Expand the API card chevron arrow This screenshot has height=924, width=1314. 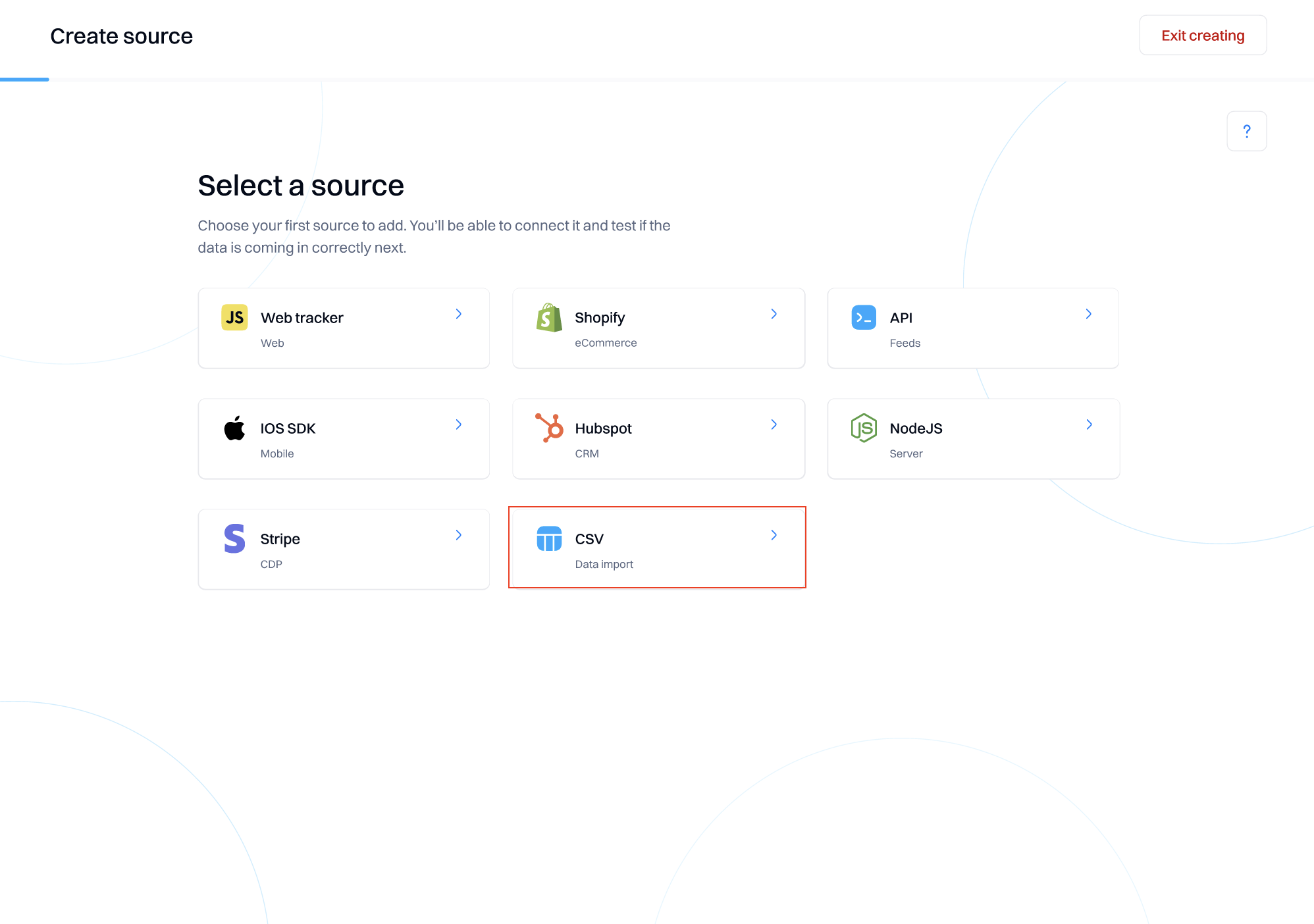[1089, 314]
